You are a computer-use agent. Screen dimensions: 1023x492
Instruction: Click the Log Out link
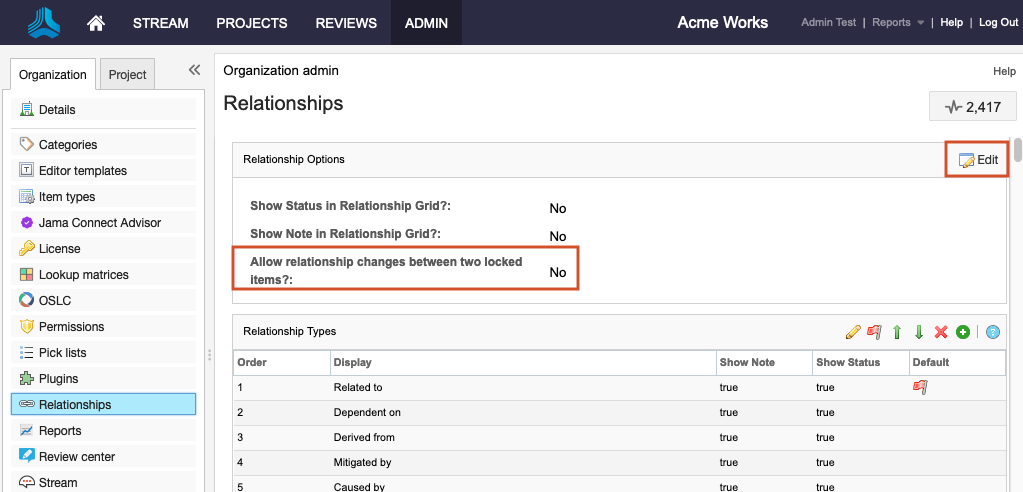[998, 23]
